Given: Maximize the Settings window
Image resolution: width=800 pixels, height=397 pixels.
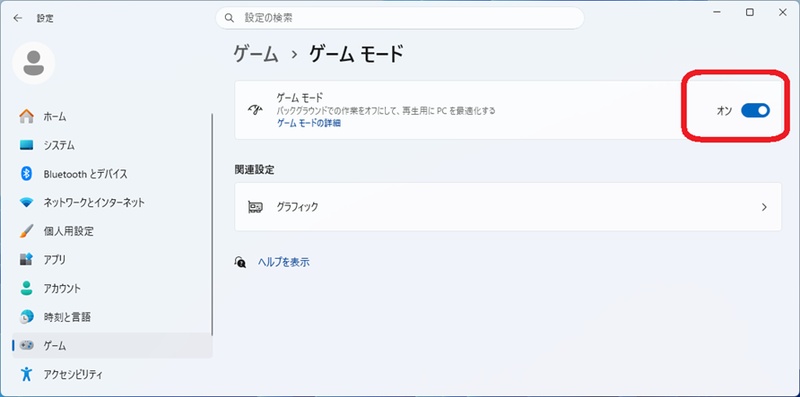Looking at the screenshot, I should [749, 13].
